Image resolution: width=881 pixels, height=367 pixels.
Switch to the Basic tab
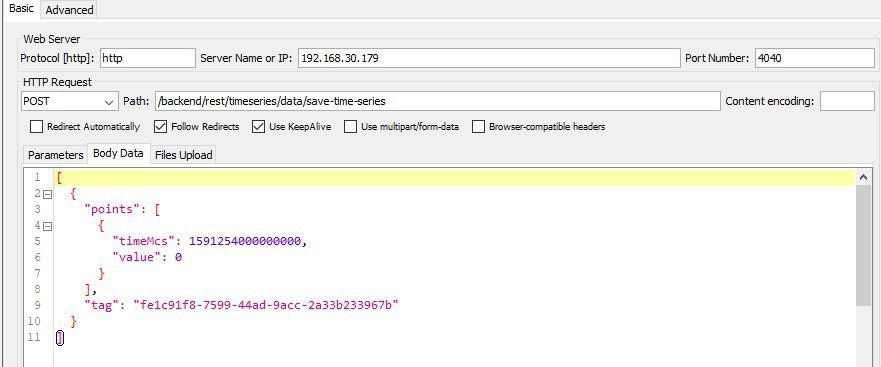(22, 9)
